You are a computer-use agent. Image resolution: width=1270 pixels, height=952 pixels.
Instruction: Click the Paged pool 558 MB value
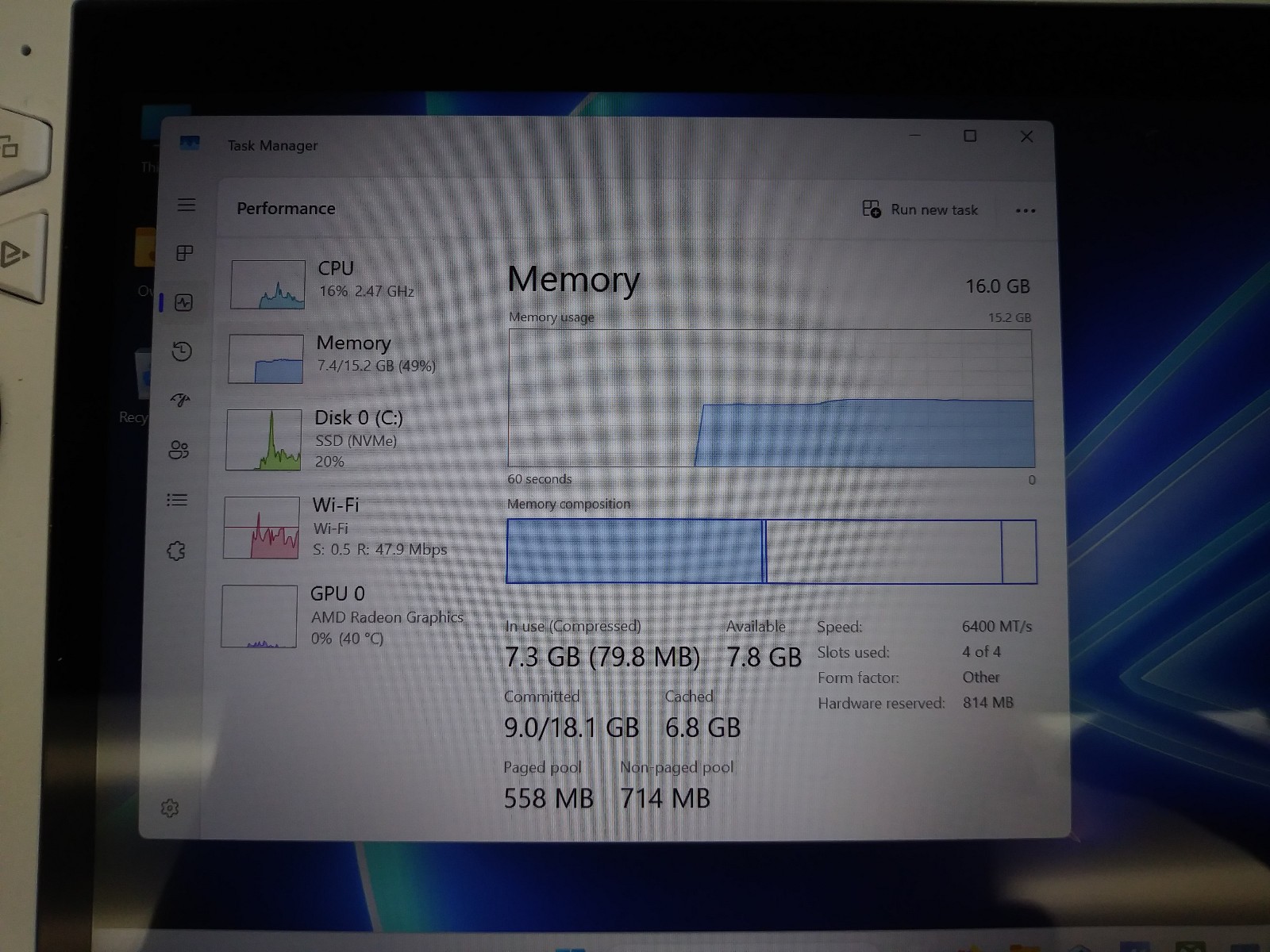point(548,798)
